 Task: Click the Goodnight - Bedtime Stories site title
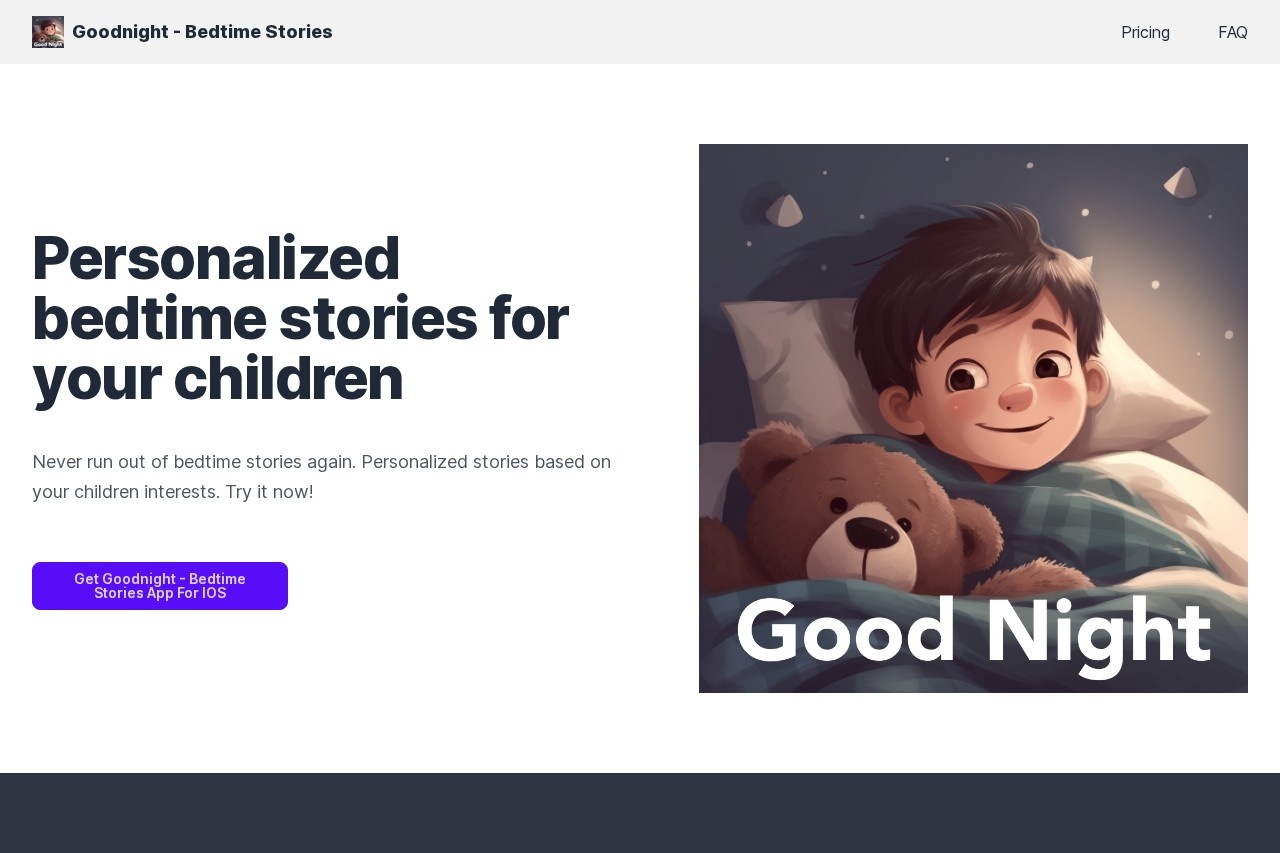(202, 32)
